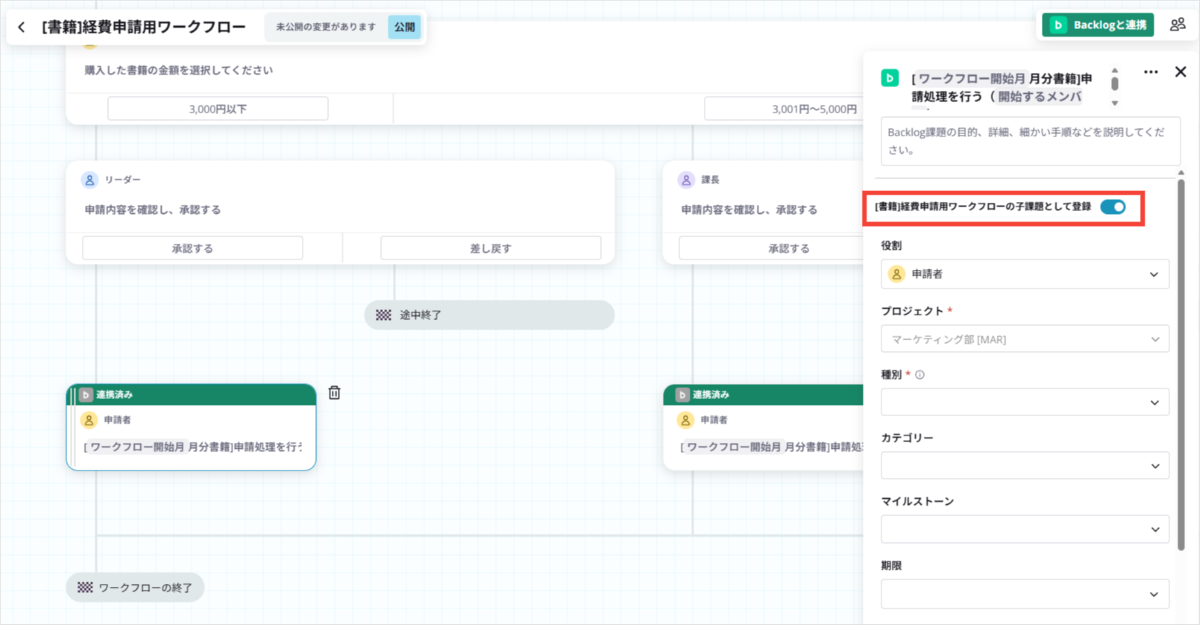Click 購入した書籍の金額を選択してください text
1200x625 pixels.
179,70
